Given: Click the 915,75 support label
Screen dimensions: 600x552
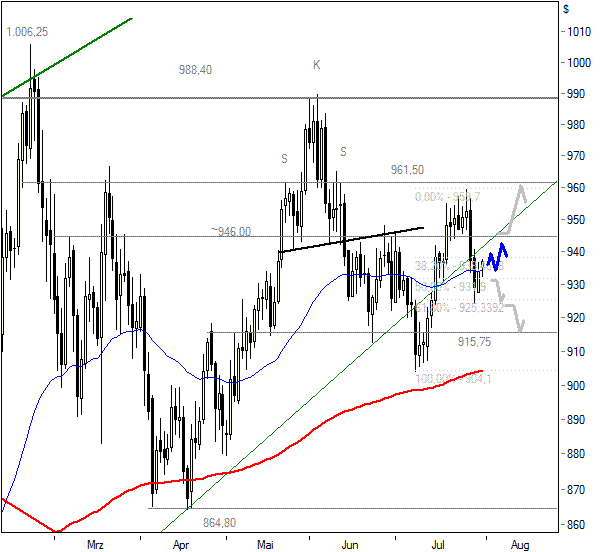Looking at the screenshot, I should coord(474,342).
